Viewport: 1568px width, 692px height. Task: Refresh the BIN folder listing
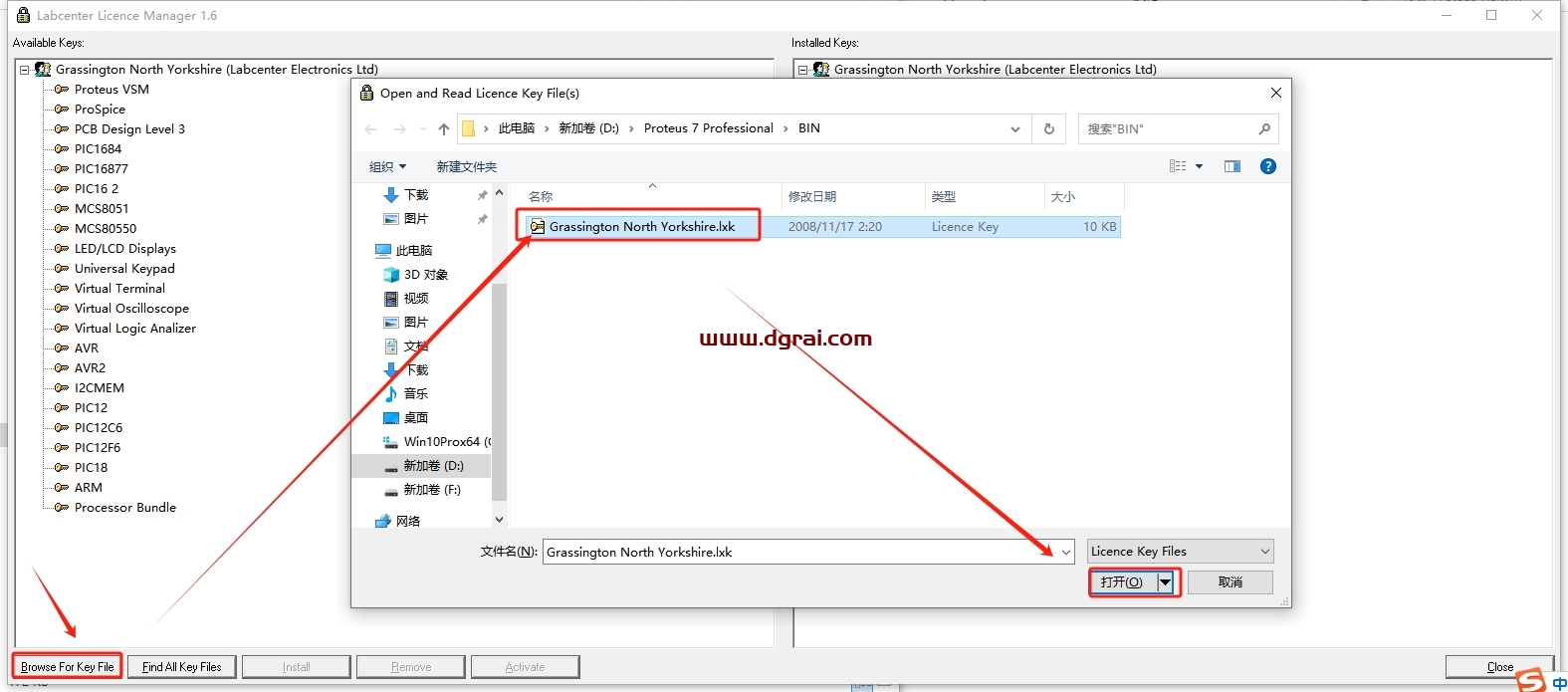tap(1049, 128)
